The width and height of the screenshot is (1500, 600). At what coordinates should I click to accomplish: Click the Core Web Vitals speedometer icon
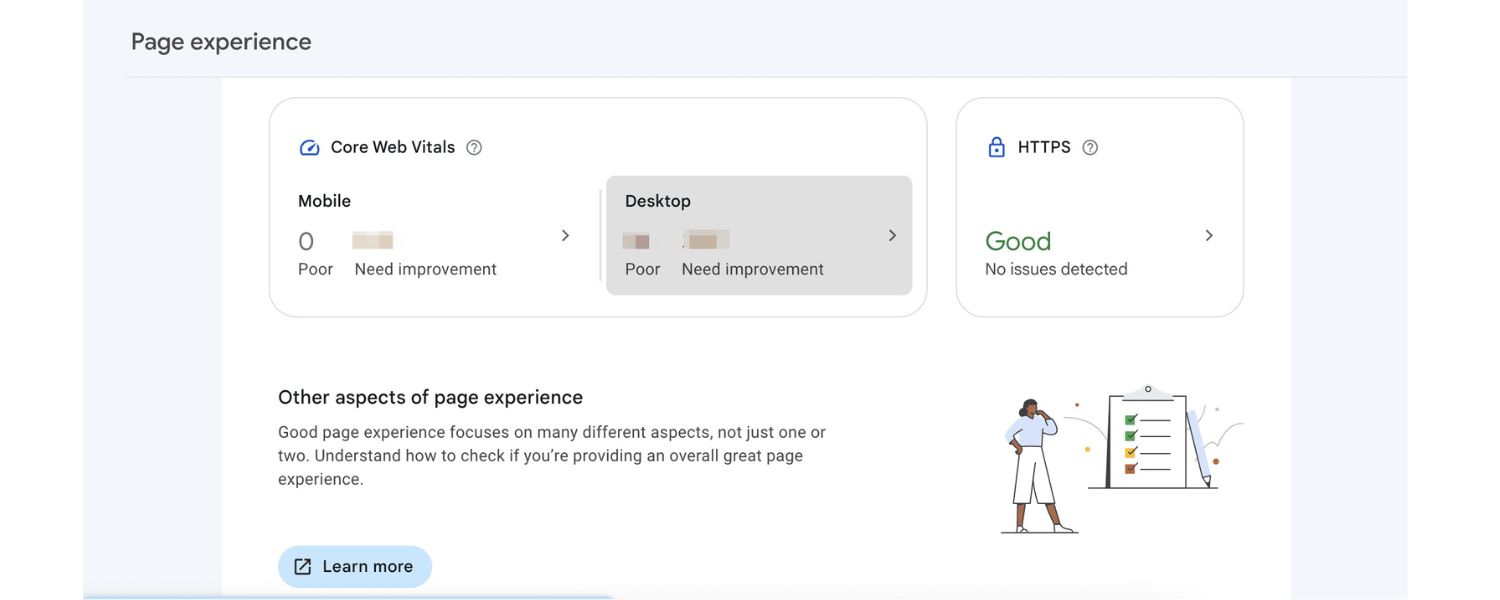(x=308, y=146)
